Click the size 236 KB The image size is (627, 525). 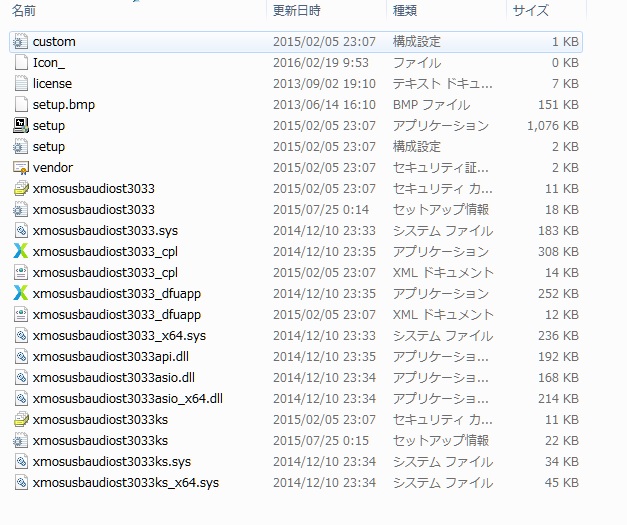(x=559, y=335)
